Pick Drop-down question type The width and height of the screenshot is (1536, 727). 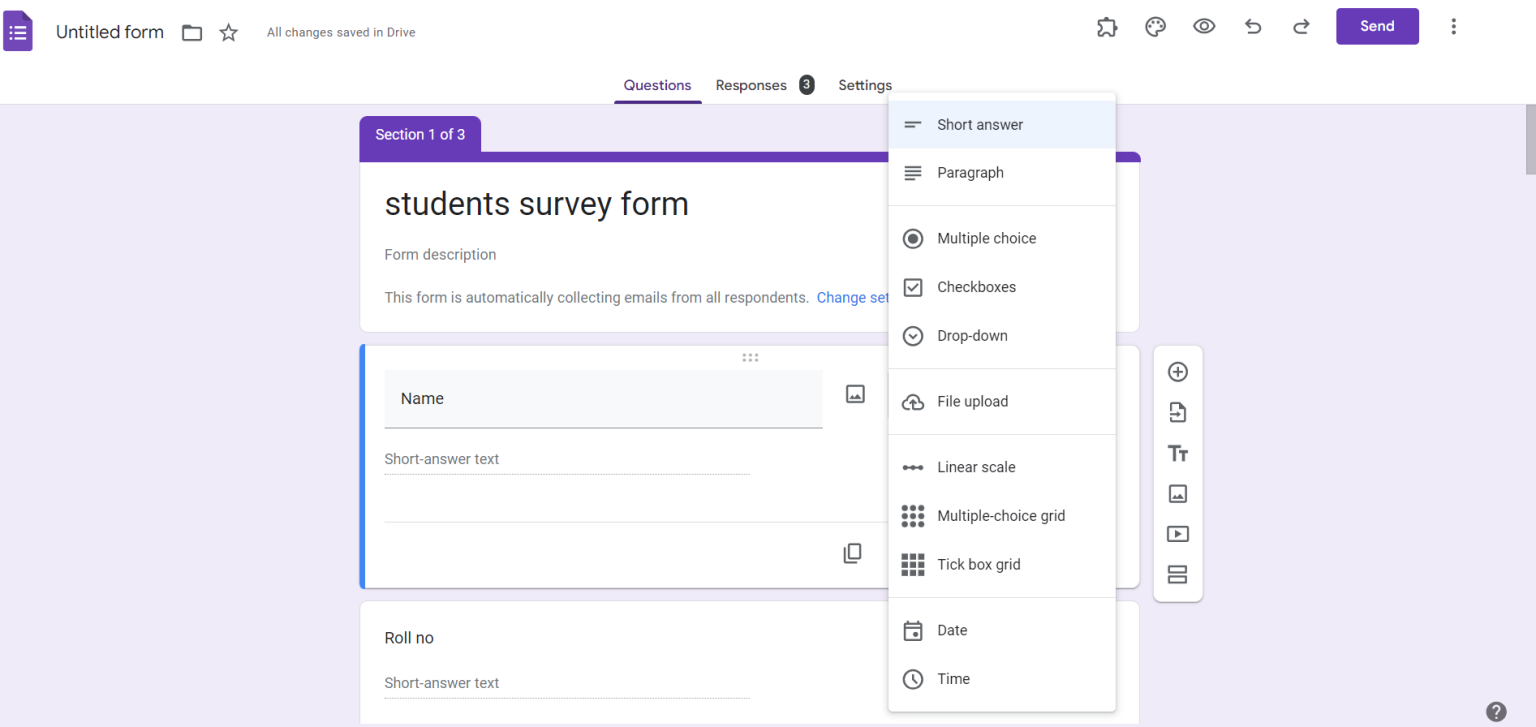coord(1002,336)
